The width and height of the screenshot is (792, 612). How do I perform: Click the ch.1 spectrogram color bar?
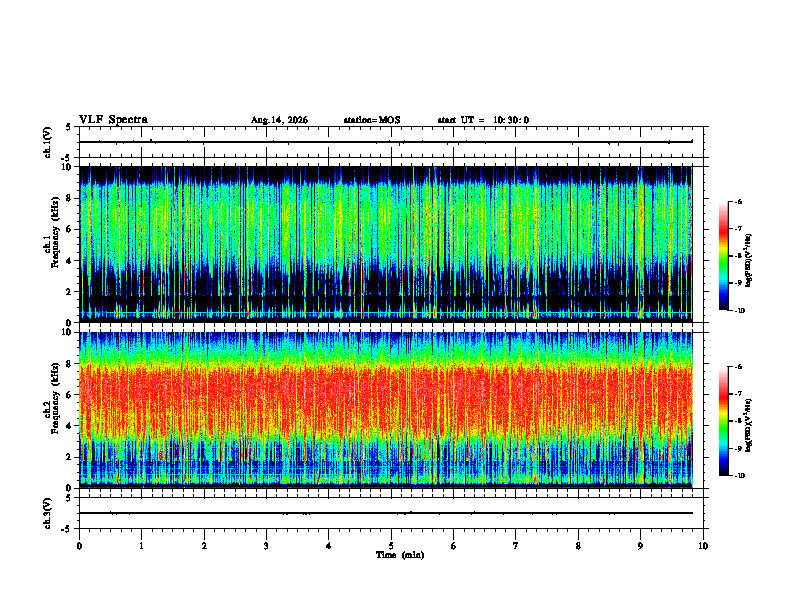coord(723,256)
